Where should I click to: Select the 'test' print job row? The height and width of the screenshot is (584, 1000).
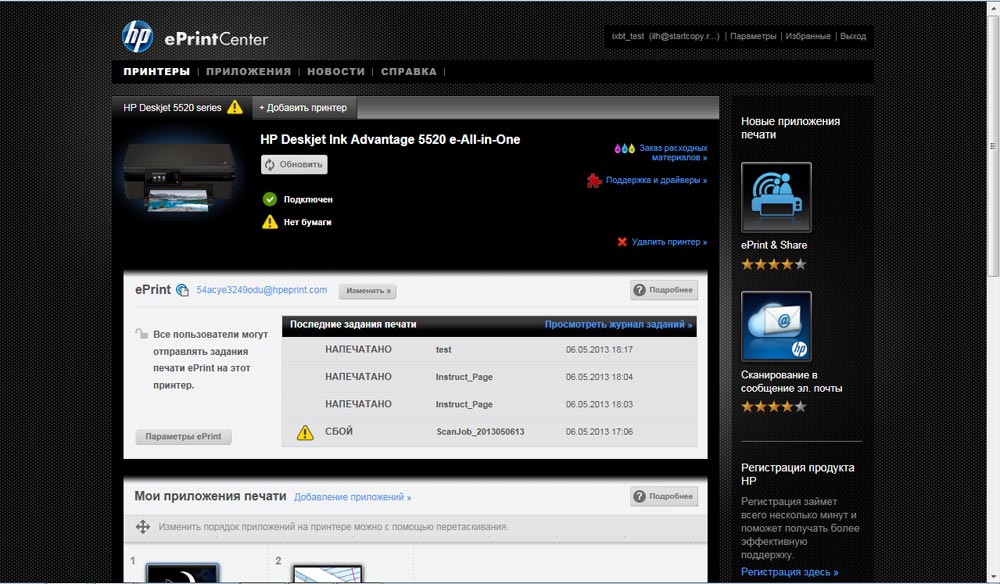pyautogui.click(x=489, y=350)
